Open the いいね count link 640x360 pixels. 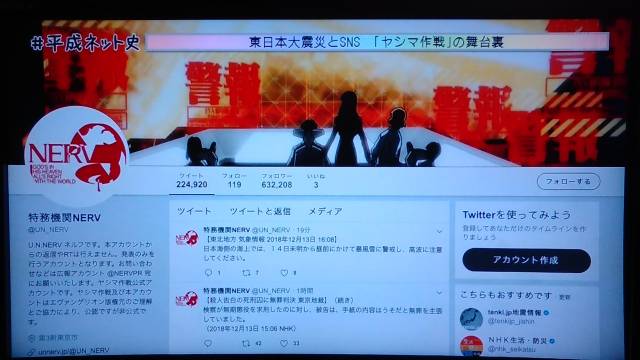pyautogui.click(x=316, y=180)
